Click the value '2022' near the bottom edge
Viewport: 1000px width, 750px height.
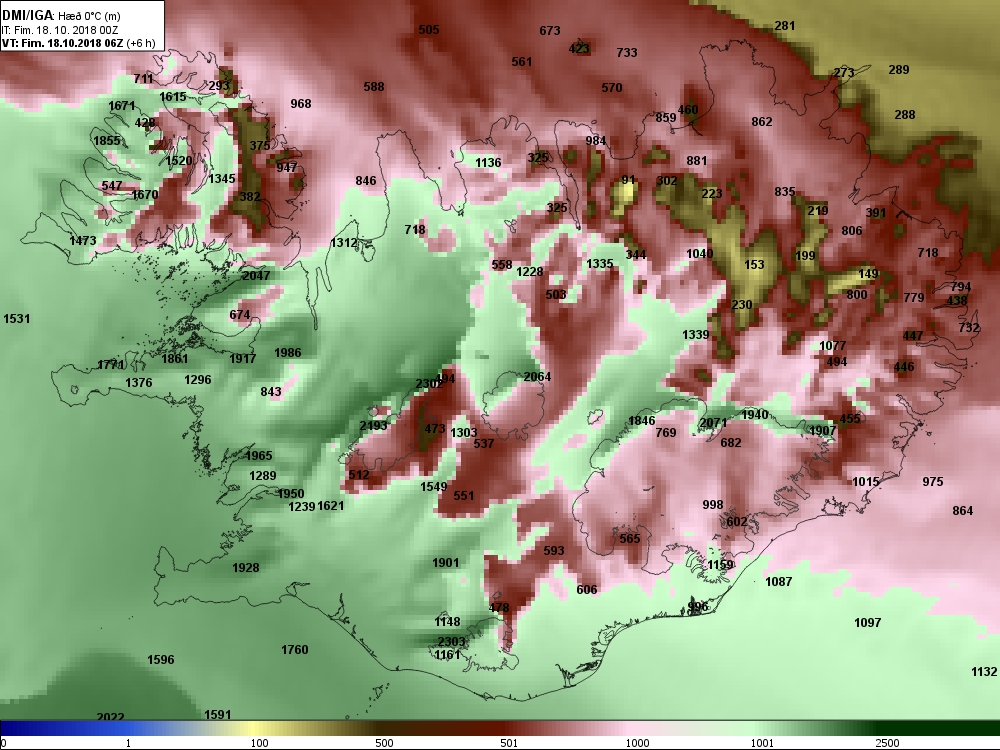[110, 717]
